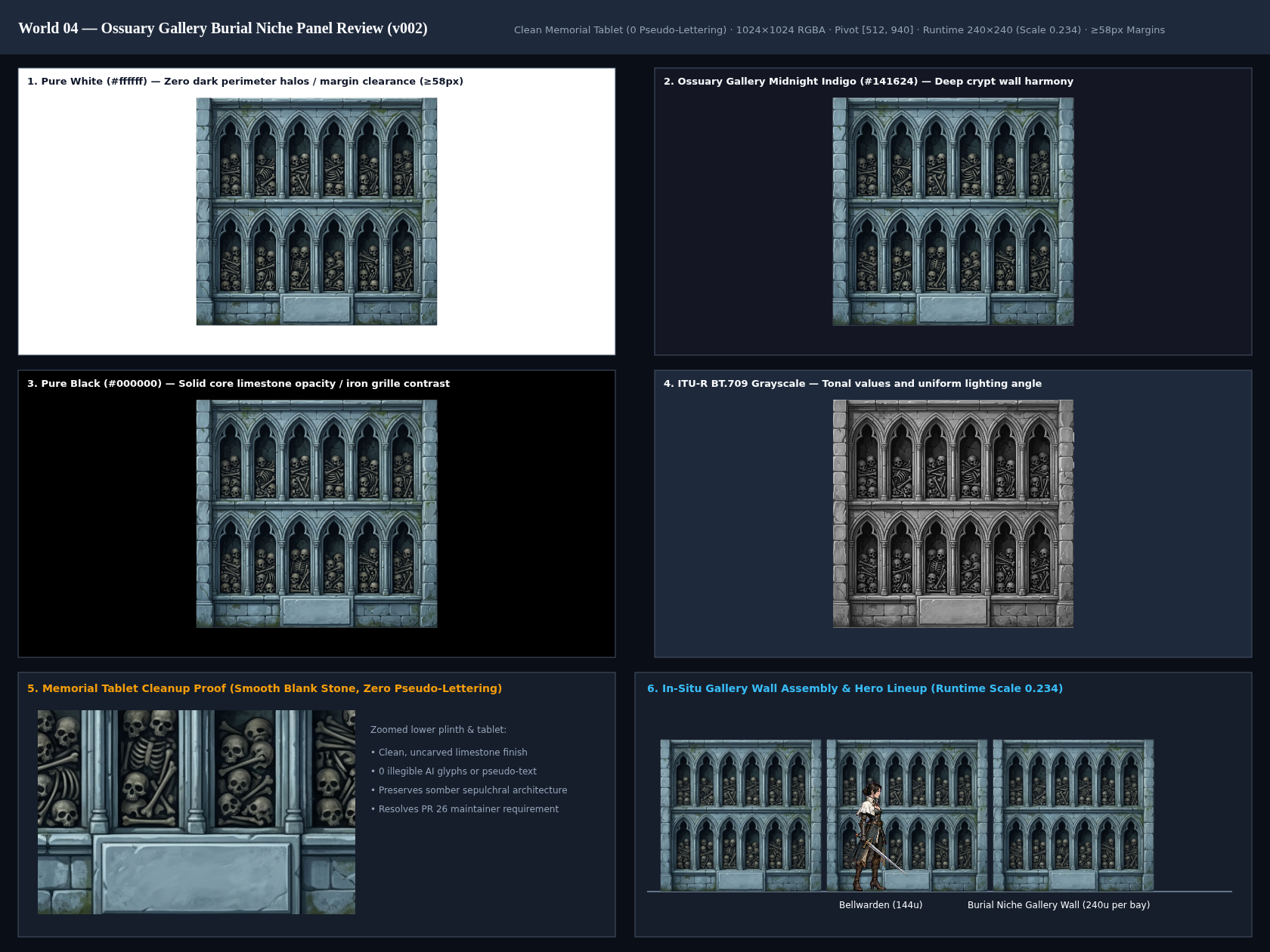This screenshot has height=952, width=1270.
Task: Click the leftmost gallery wall bay in lineup
Action: [741, 815]
